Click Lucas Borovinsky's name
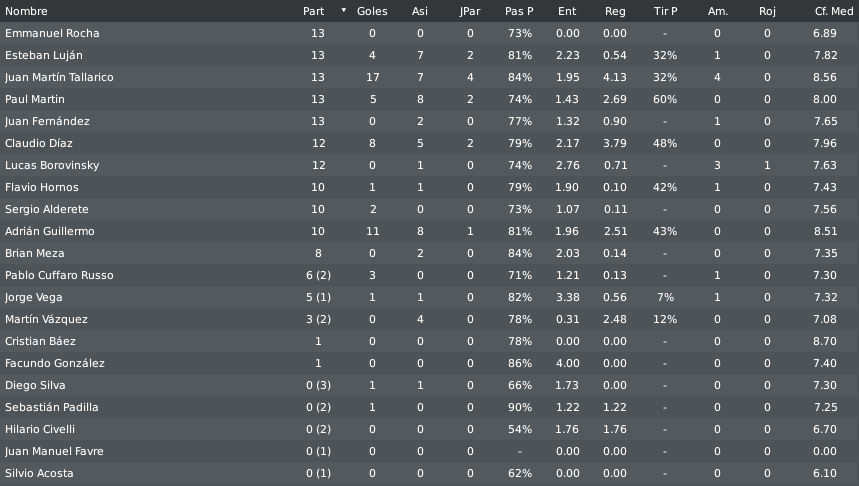859x486 pixels. [x=52, y=165]
